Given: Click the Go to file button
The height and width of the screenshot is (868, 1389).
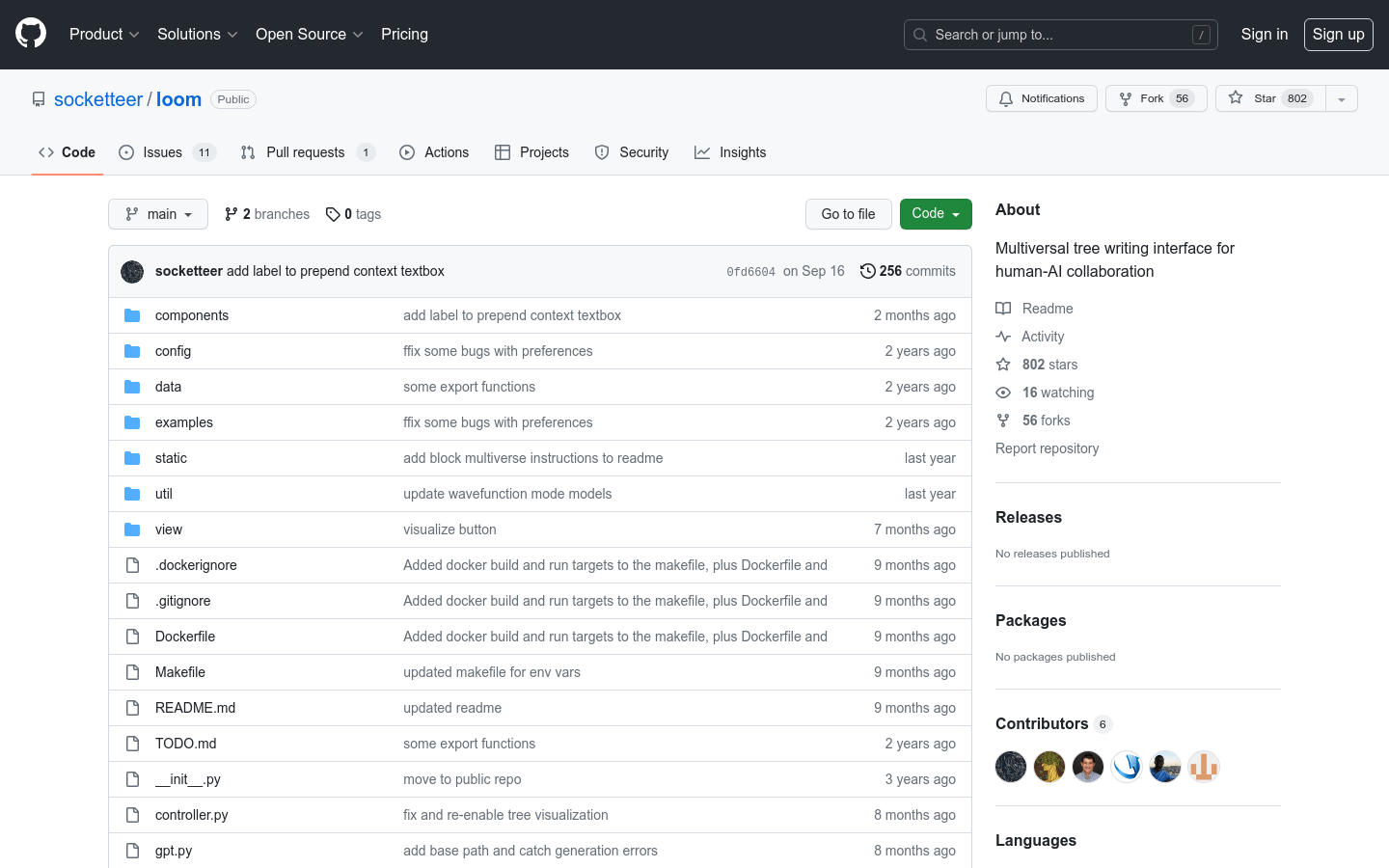Looking at the screenshot, I should click(x=848, y=214).
